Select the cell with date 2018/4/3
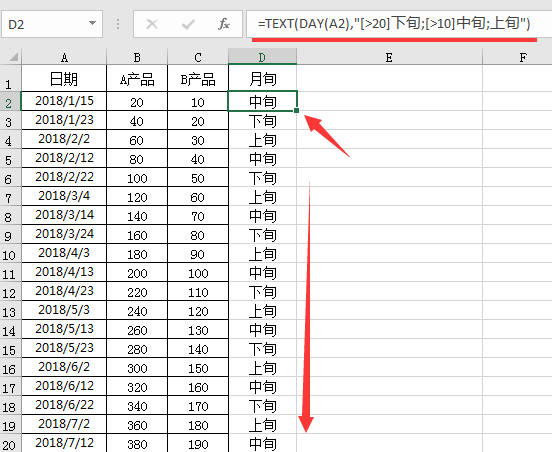The width and height of the screenshot is (552, 452). pyautogui.click(x=64, y=253)
